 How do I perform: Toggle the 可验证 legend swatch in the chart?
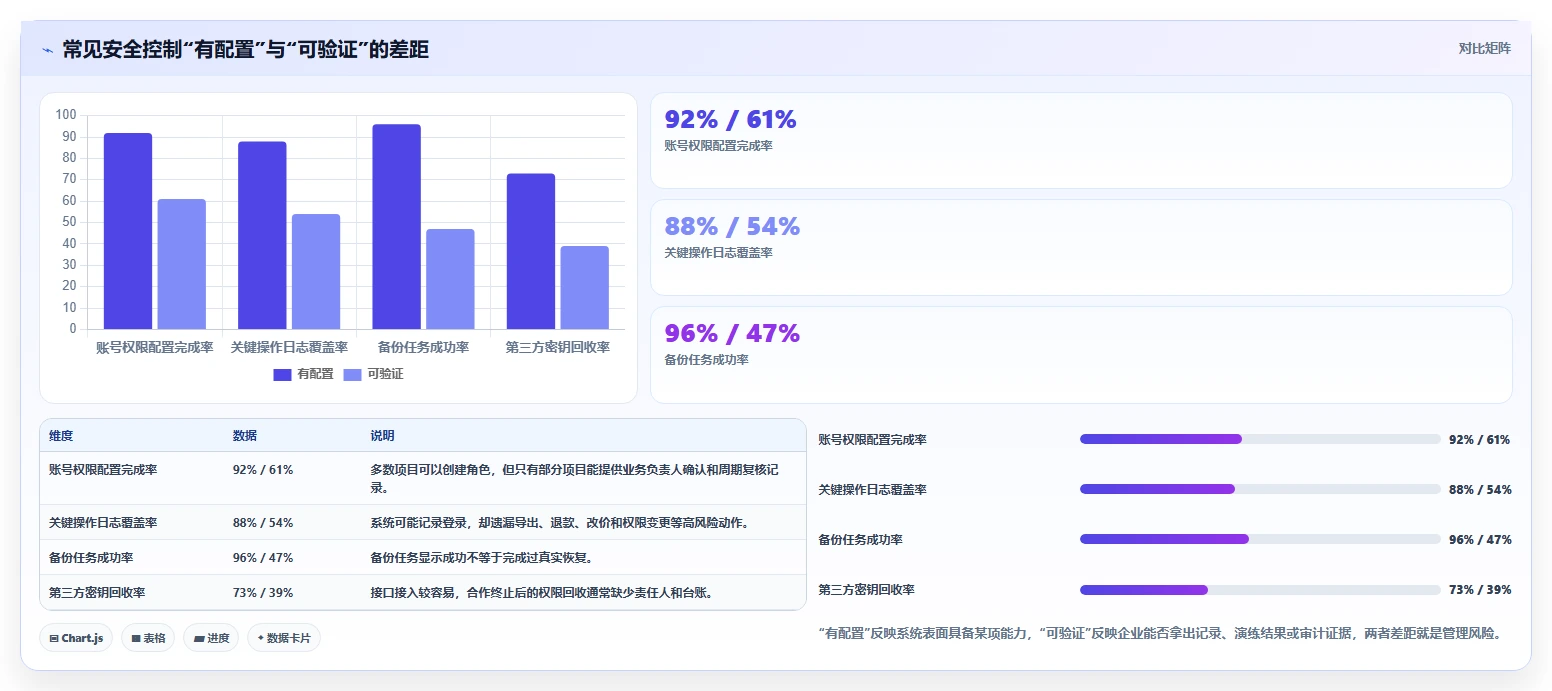coord(352,375)
